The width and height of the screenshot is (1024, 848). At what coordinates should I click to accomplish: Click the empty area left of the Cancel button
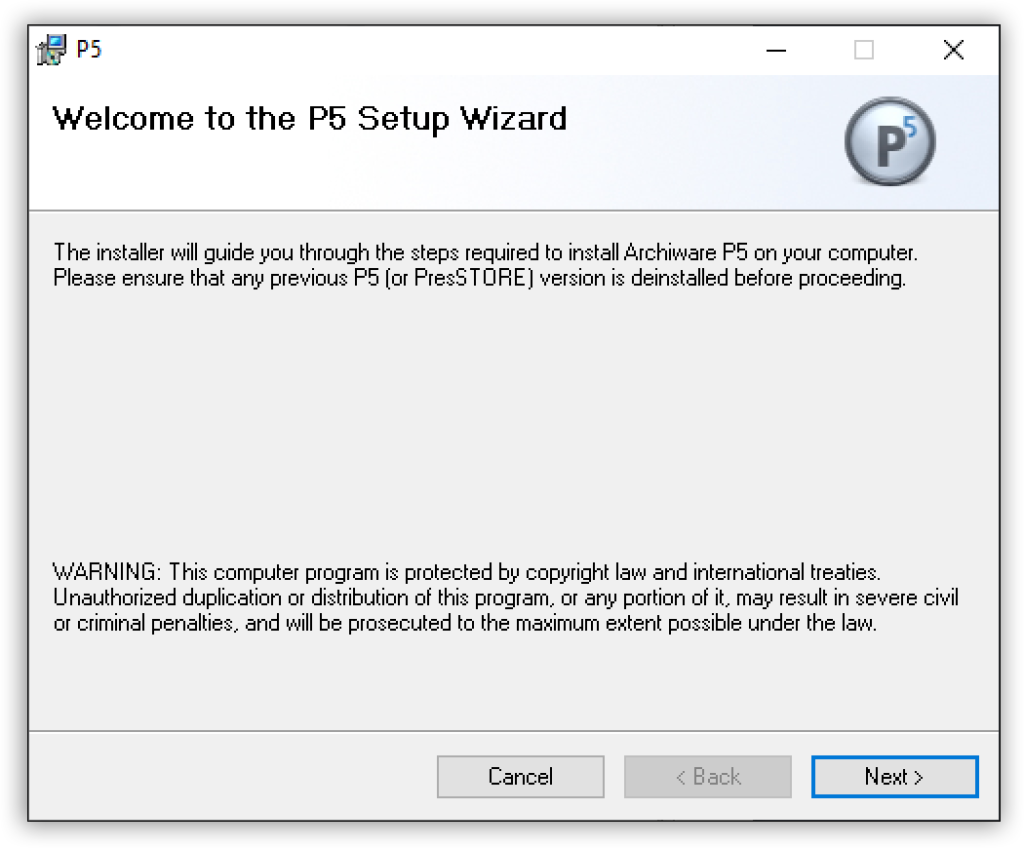(x=230, y=777)
